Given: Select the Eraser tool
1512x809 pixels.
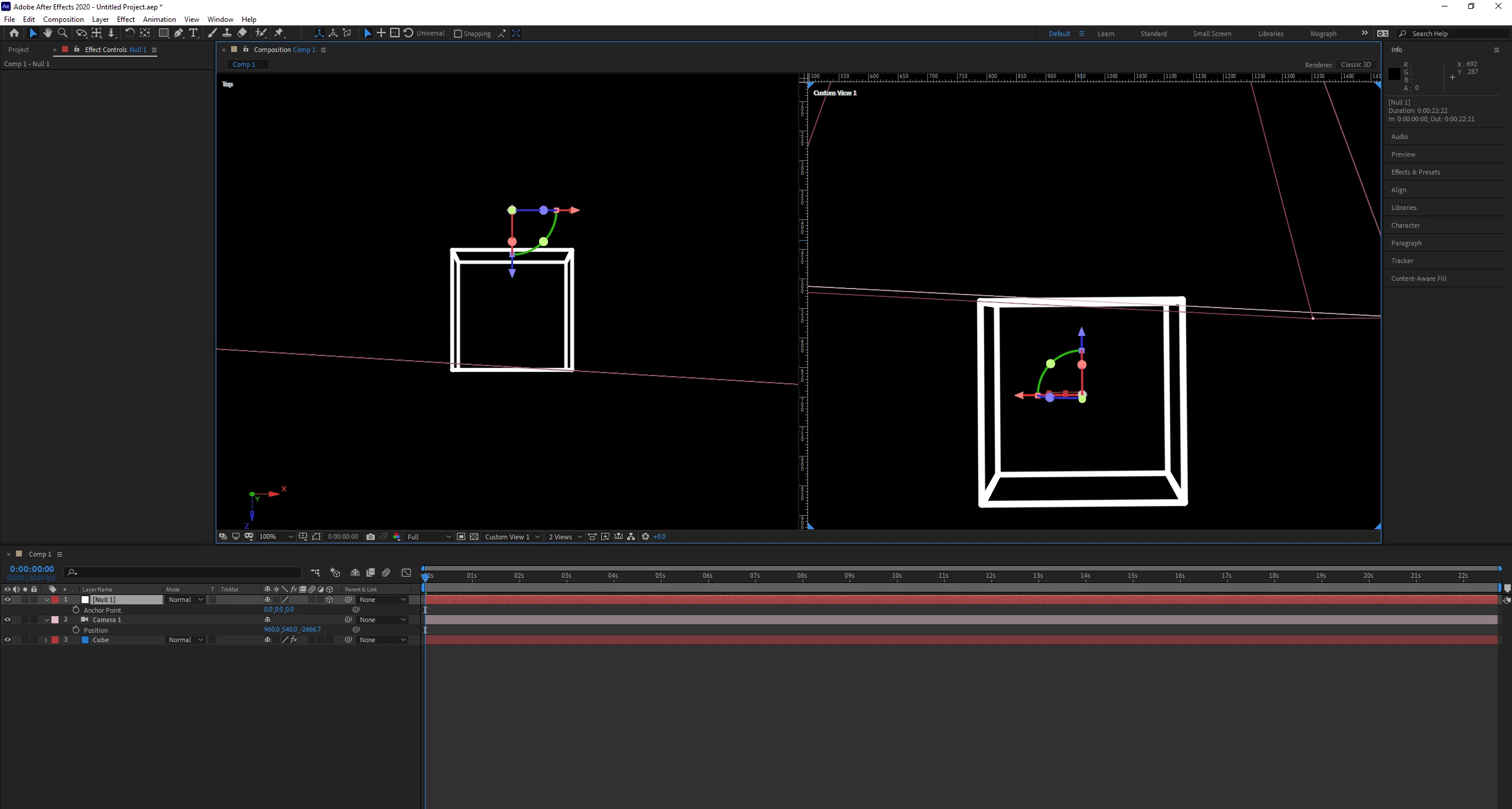Looking at the screenshot, I should tap(242, 33).
